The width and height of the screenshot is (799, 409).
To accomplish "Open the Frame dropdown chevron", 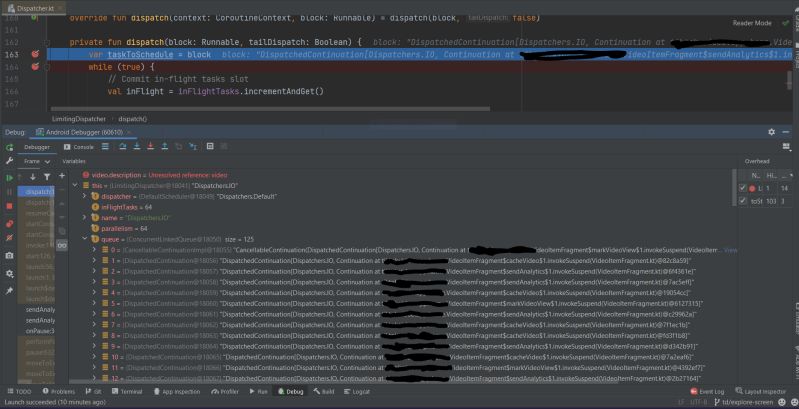I will click(47, 161).
